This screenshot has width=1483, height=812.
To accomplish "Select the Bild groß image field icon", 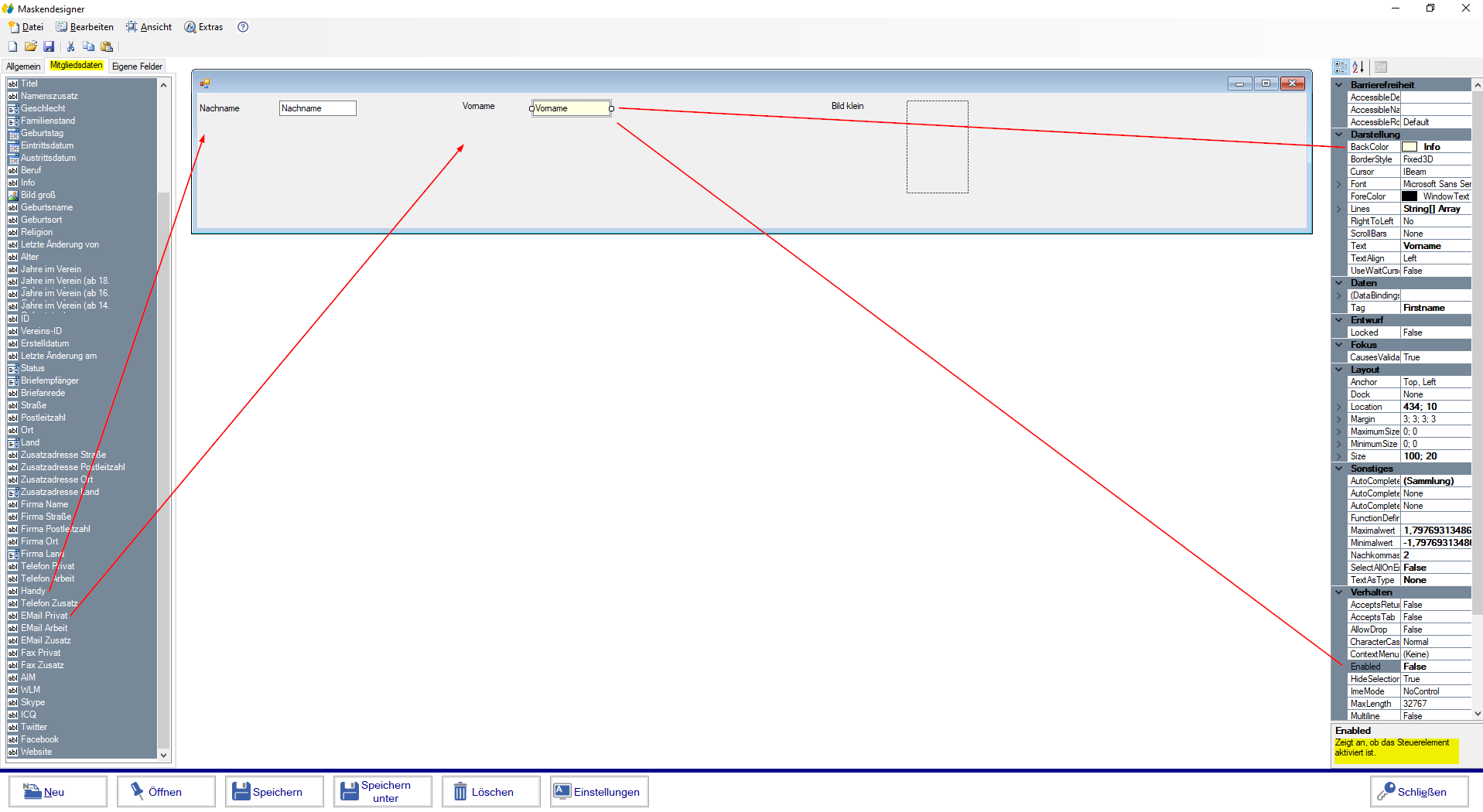I will pyautogui.click(x=12, y=195).
